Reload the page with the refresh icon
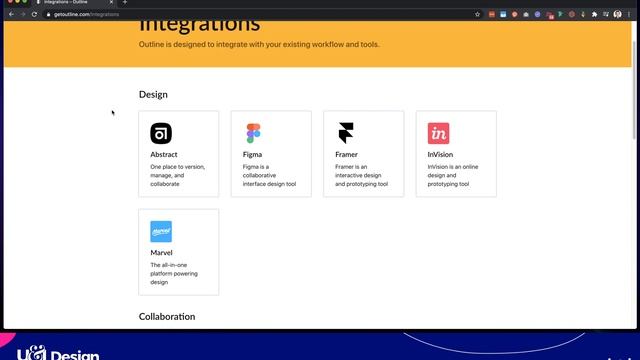 pos(34,14)
